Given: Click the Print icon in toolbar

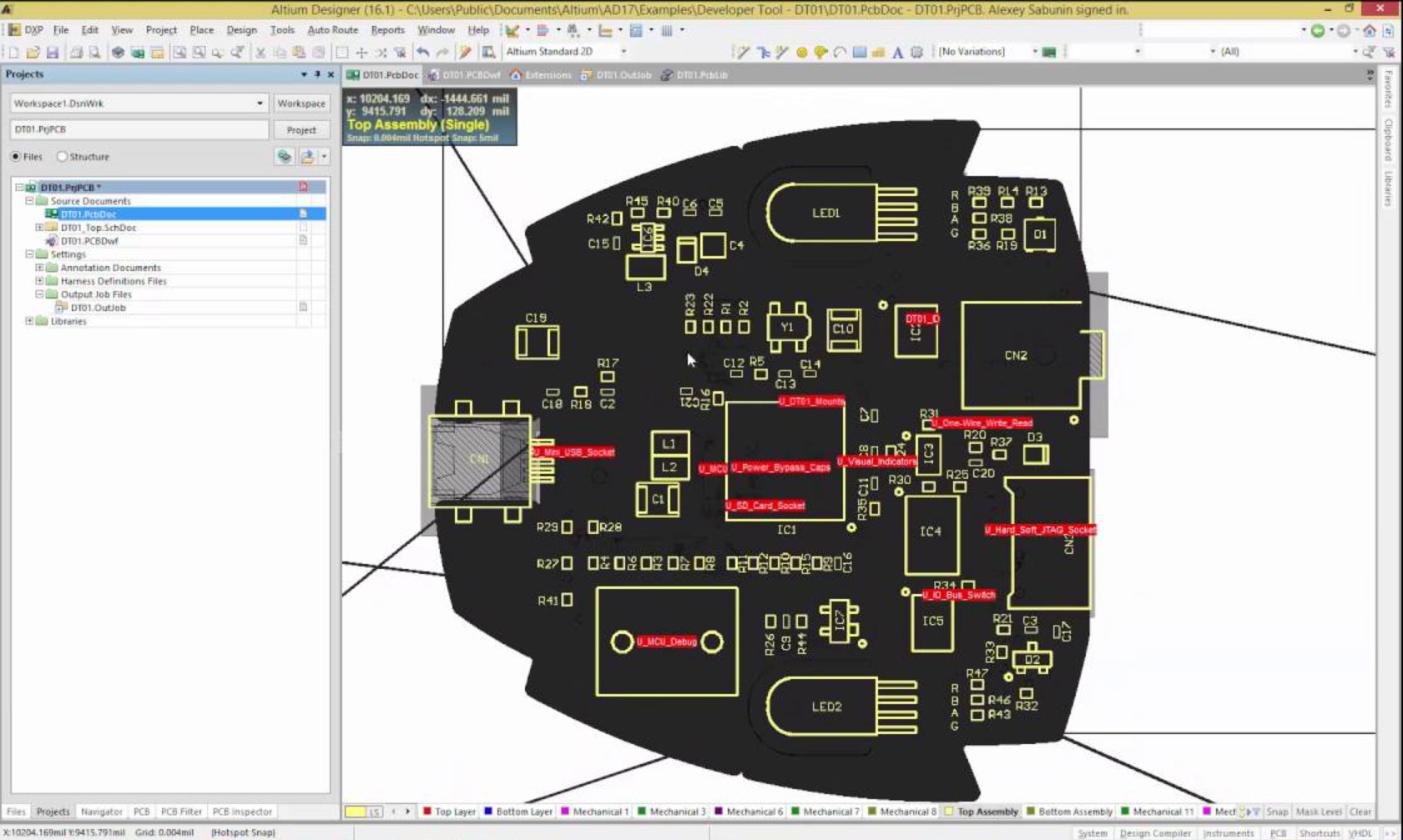Looking at the screenshot, I should point(76,53).
